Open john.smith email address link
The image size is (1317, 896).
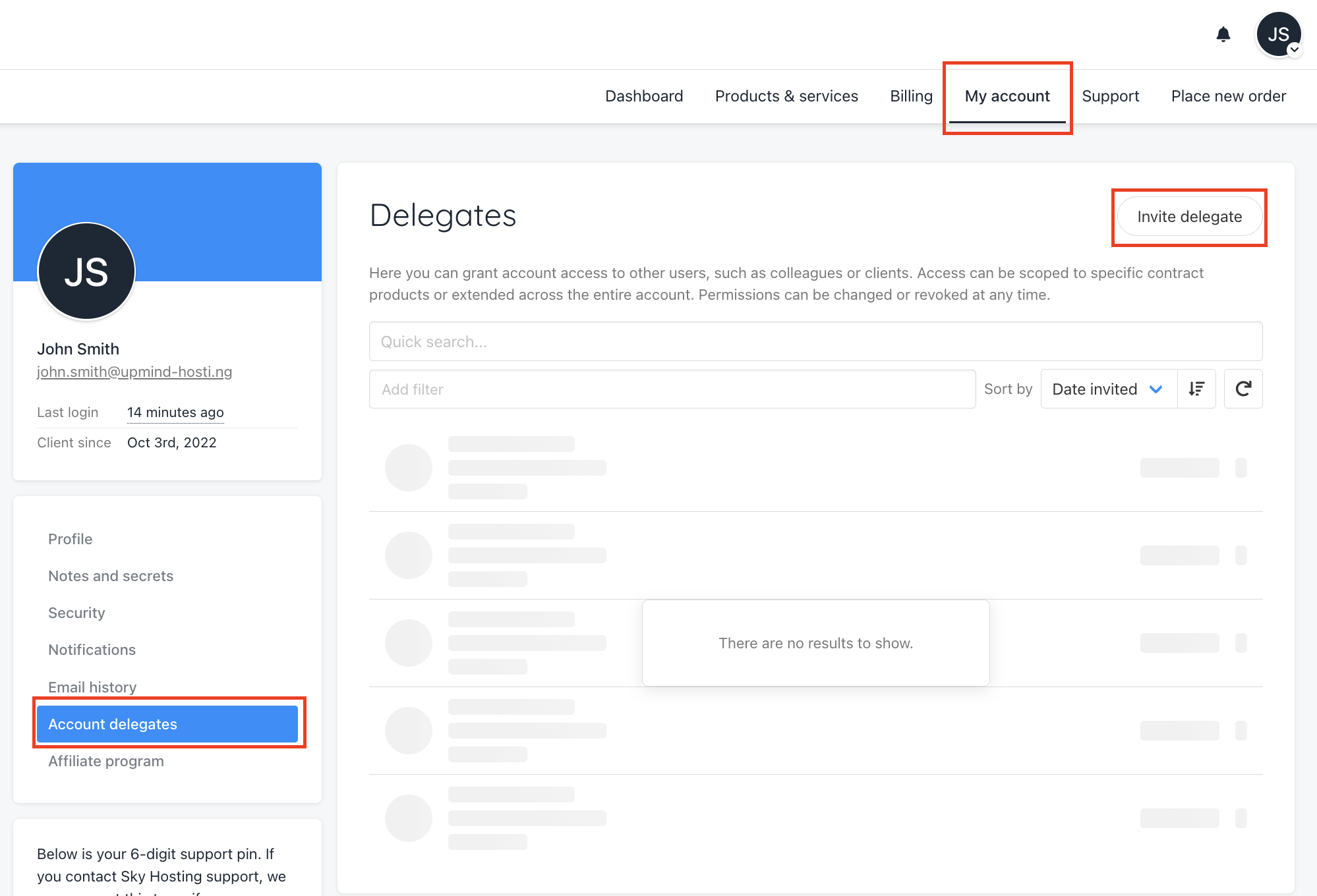[134, 372]
